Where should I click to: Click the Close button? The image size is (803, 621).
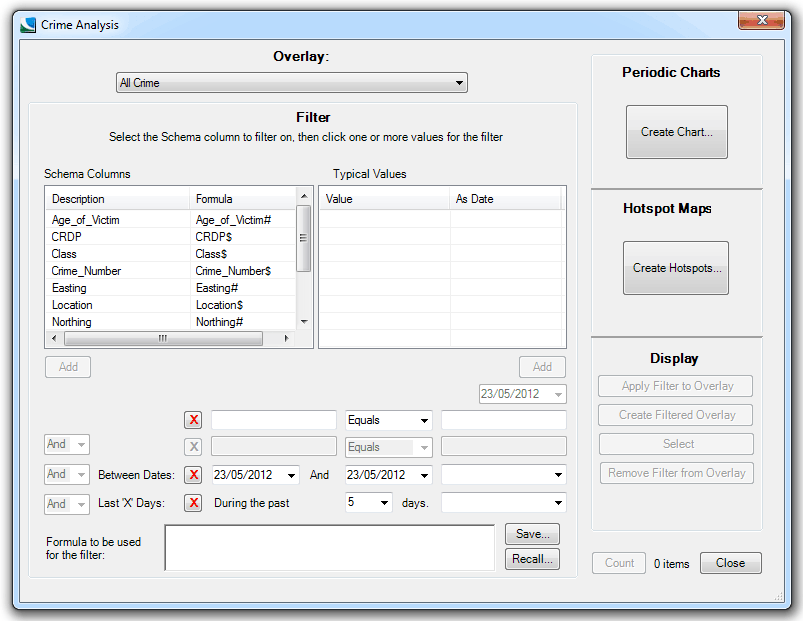[x=731, y=563]
